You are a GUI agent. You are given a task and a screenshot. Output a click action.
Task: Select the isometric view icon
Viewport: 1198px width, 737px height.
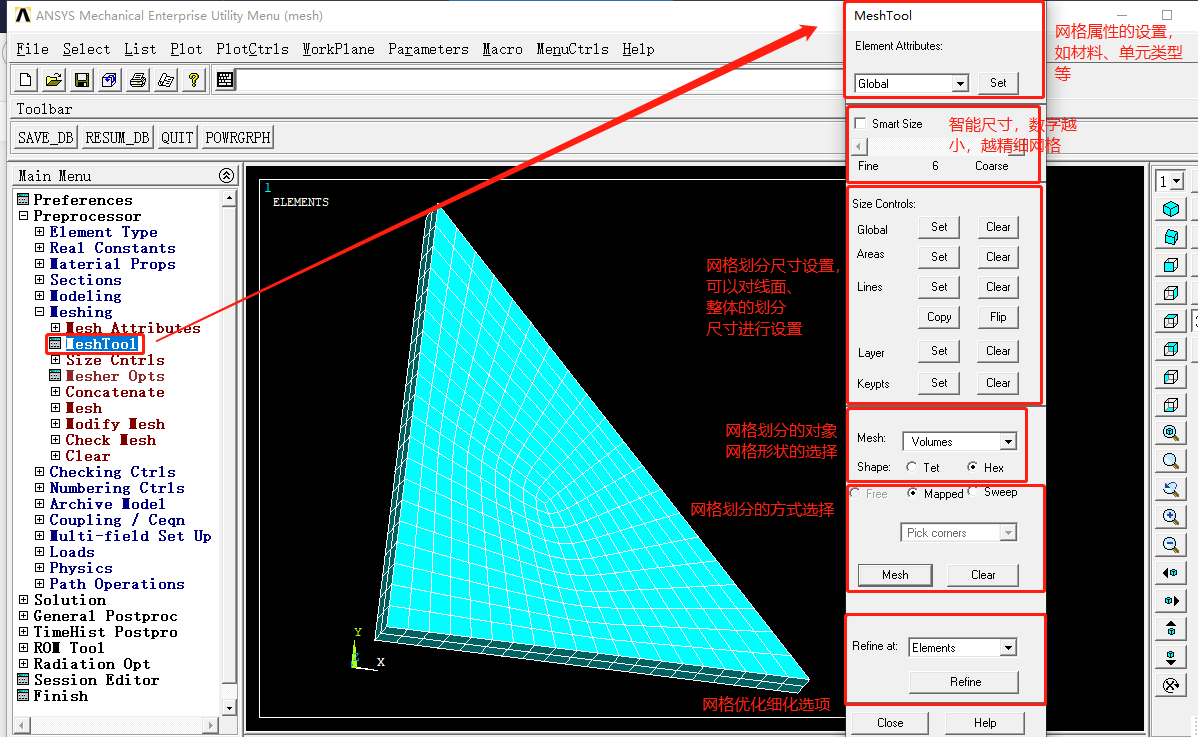[x=1172, y=208]
